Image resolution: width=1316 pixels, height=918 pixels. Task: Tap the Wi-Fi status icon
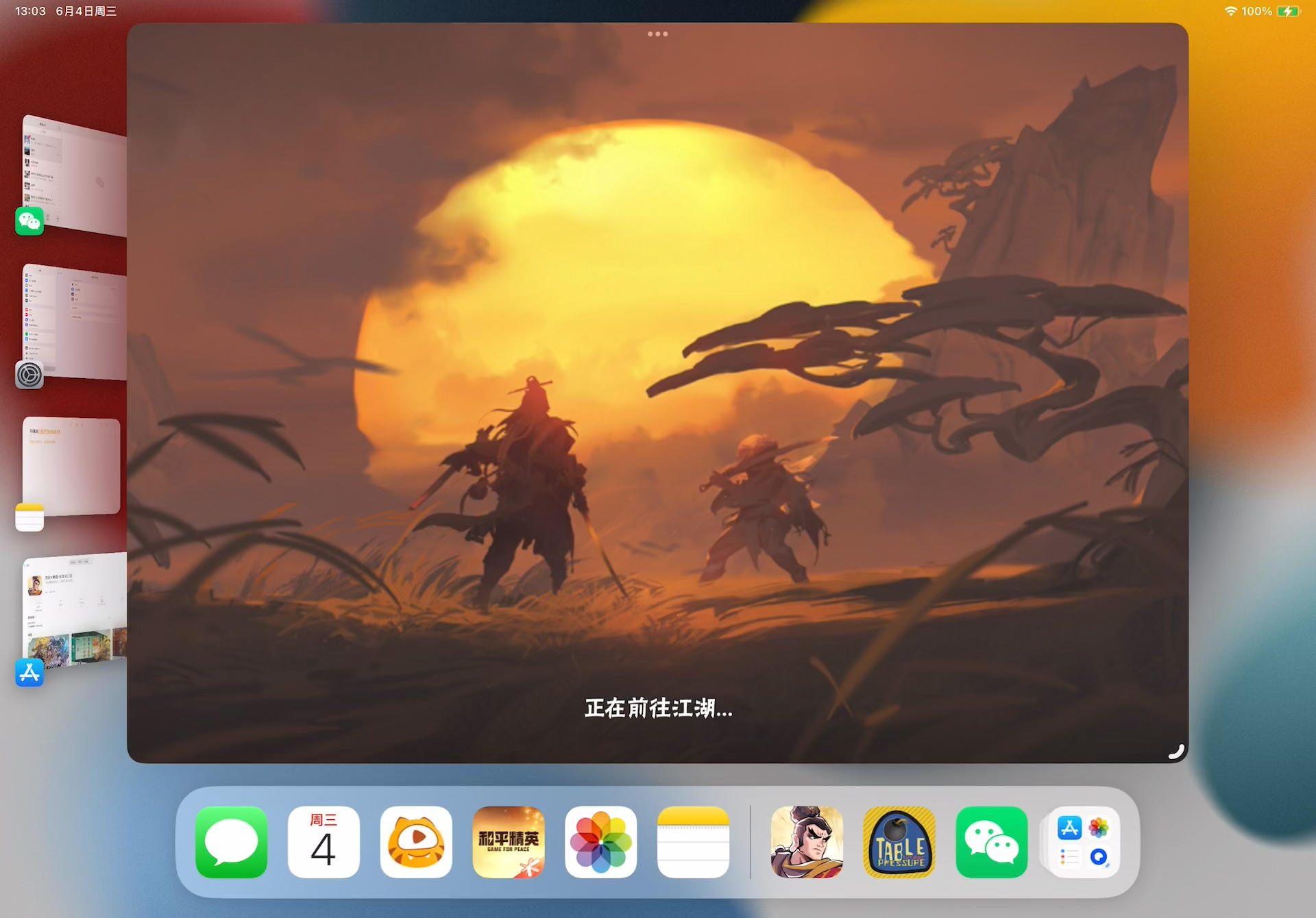[1231, 11]
